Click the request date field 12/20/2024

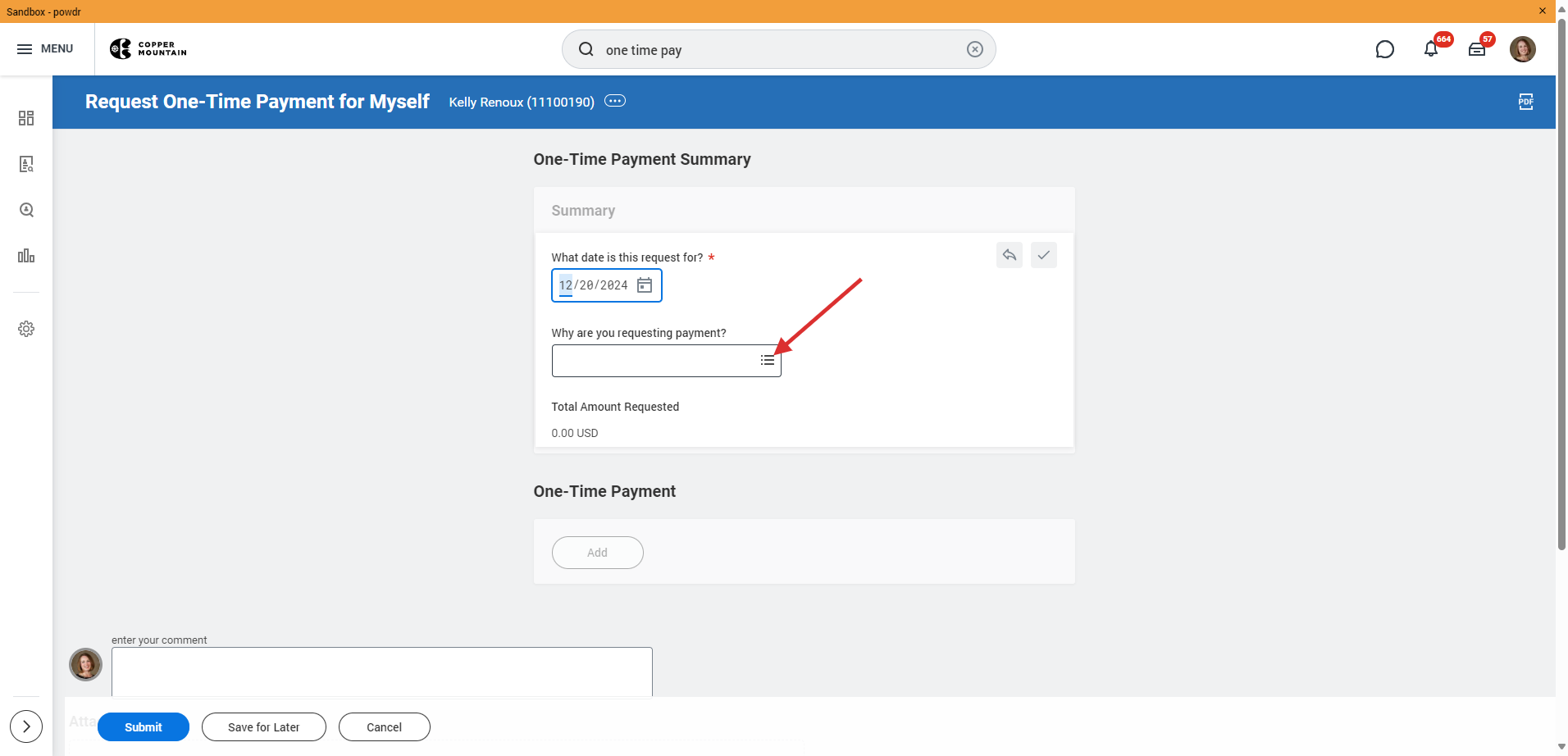point(606,285)
